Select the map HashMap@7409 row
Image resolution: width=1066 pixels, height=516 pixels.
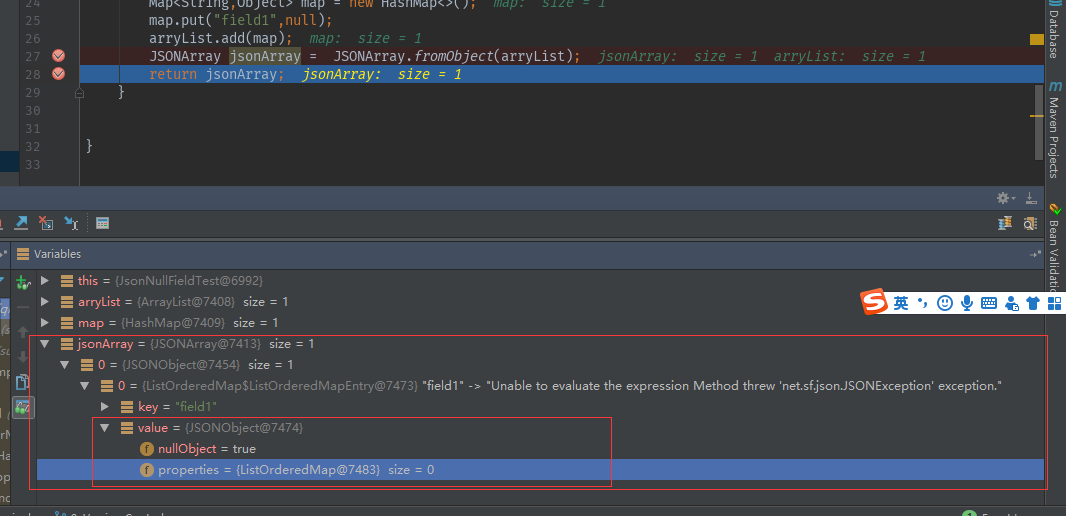tap(540, 322)
